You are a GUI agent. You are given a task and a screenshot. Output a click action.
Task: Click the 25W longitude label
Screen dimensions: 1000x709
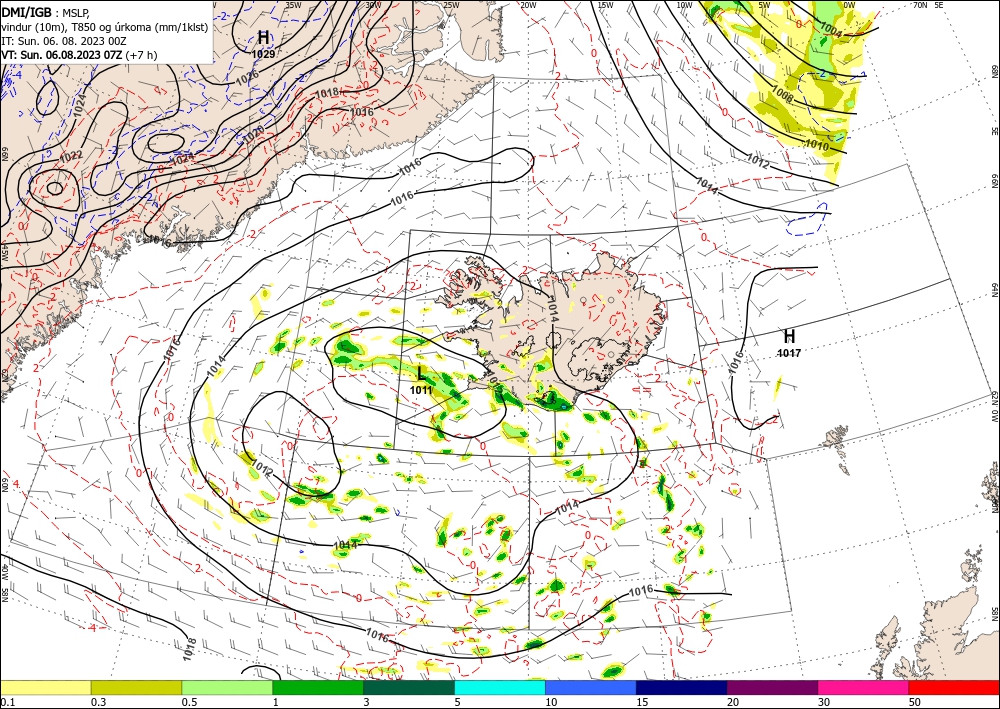coord(451,5)
